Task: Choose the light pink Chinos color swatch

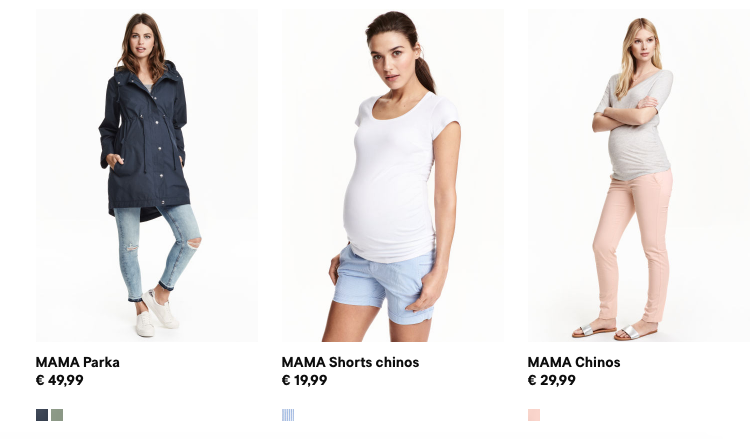Action: (534, 415)
